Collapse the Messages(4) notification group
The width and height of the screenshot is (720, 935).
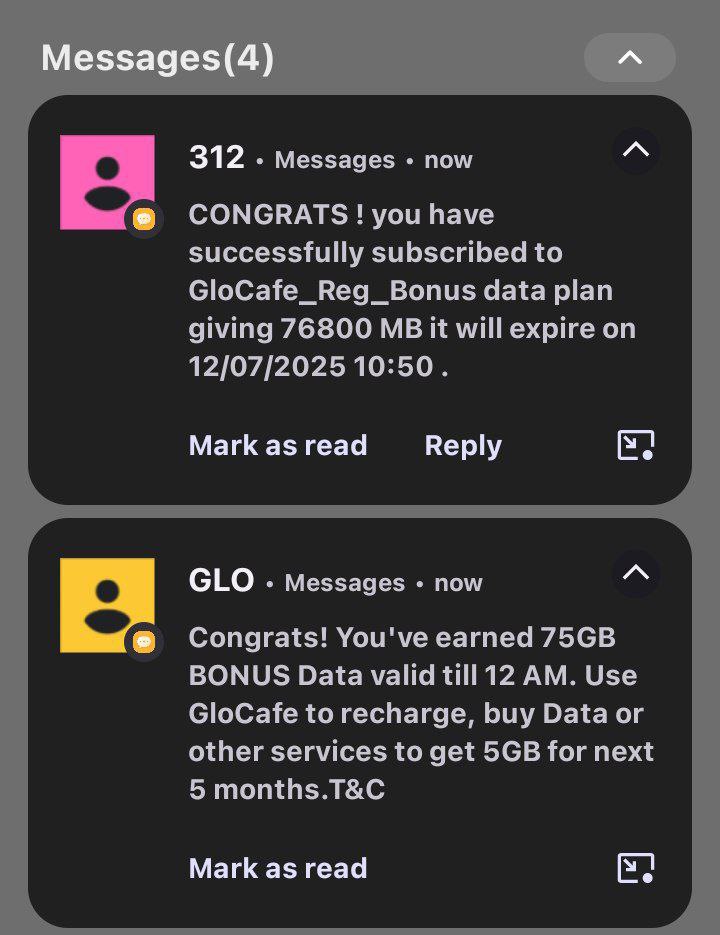(x=629, y=58)
